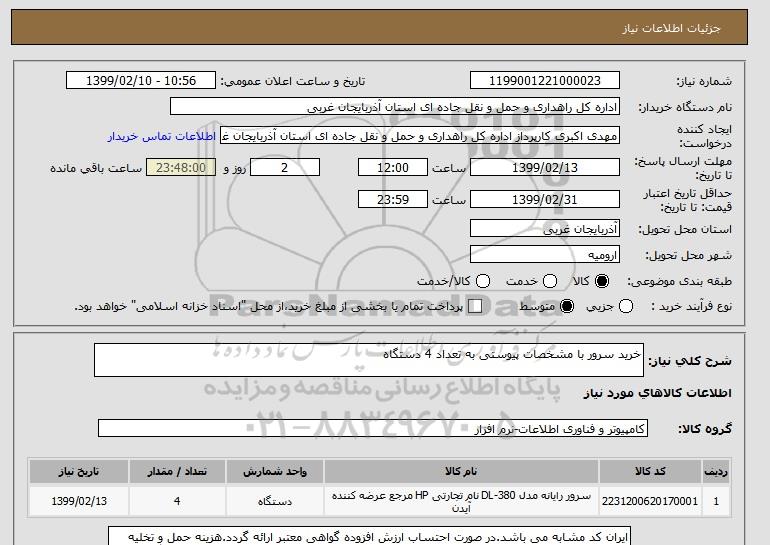770x545 pixels.
Task: Click the validity hour field 23:59
Action: (393, 199)
